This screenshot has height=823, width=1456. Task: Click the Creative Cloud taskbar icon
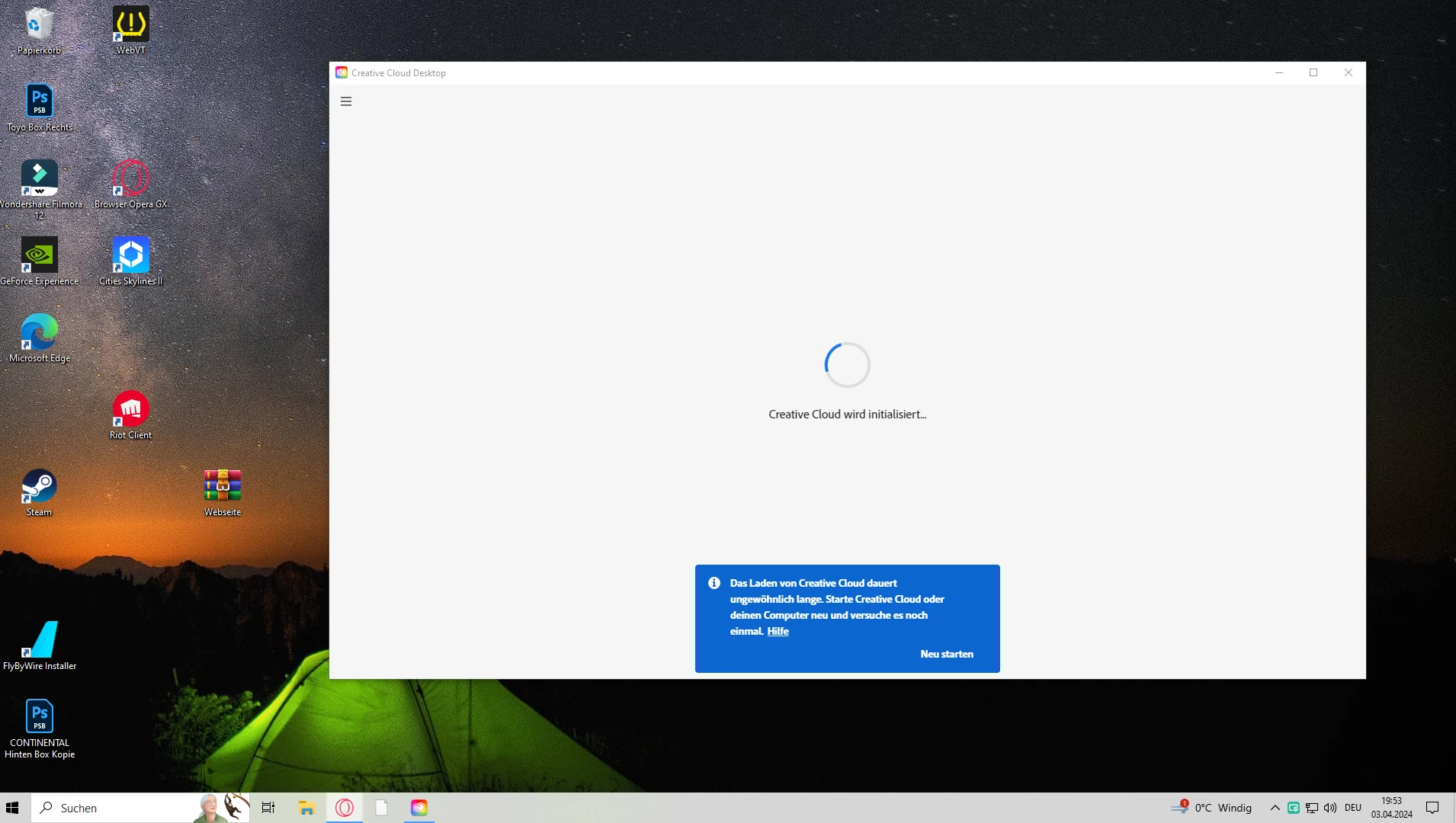(419, 808)
